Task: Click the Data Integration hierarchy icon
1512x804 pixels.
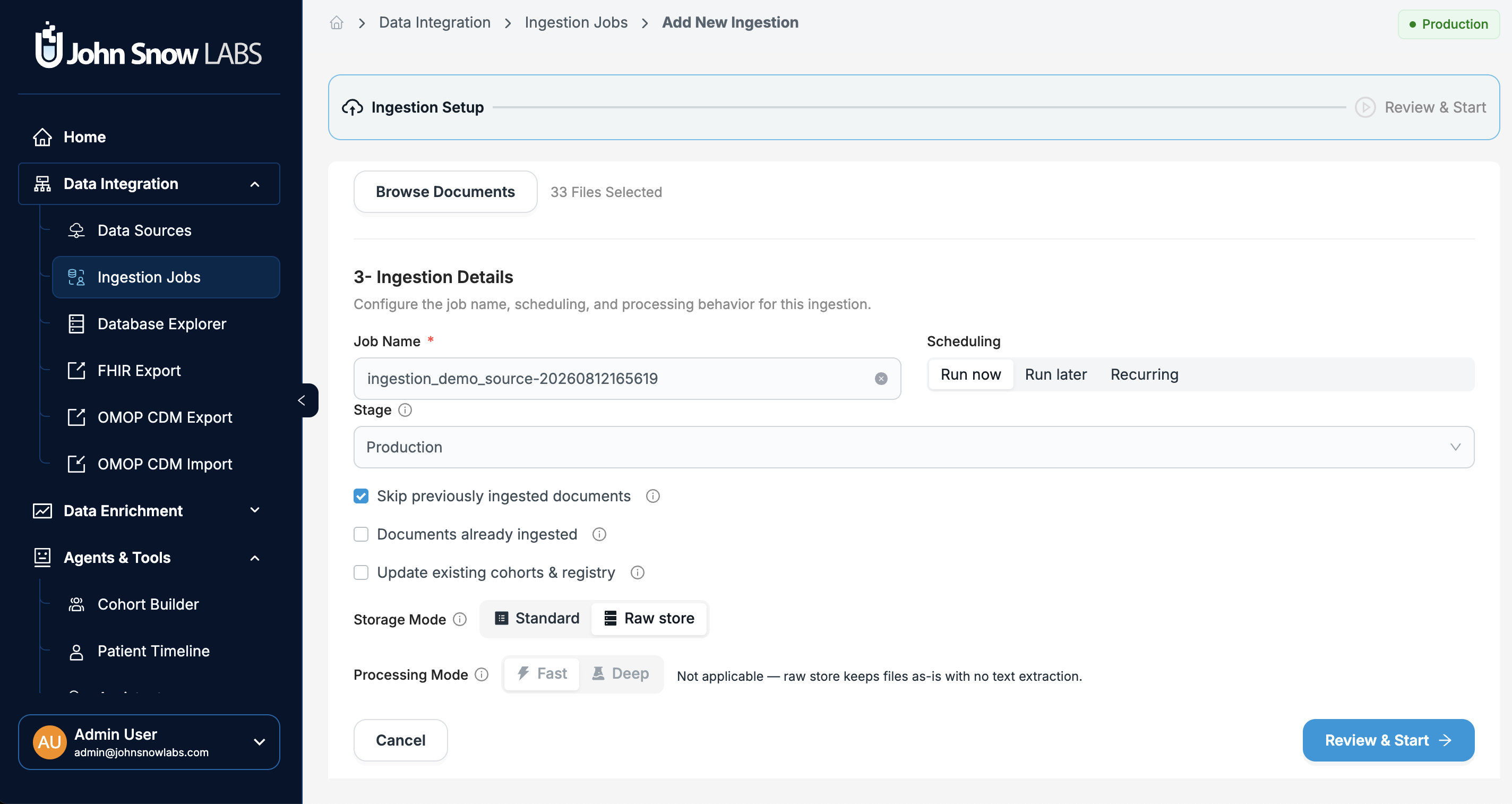Action: coord(42,184)
